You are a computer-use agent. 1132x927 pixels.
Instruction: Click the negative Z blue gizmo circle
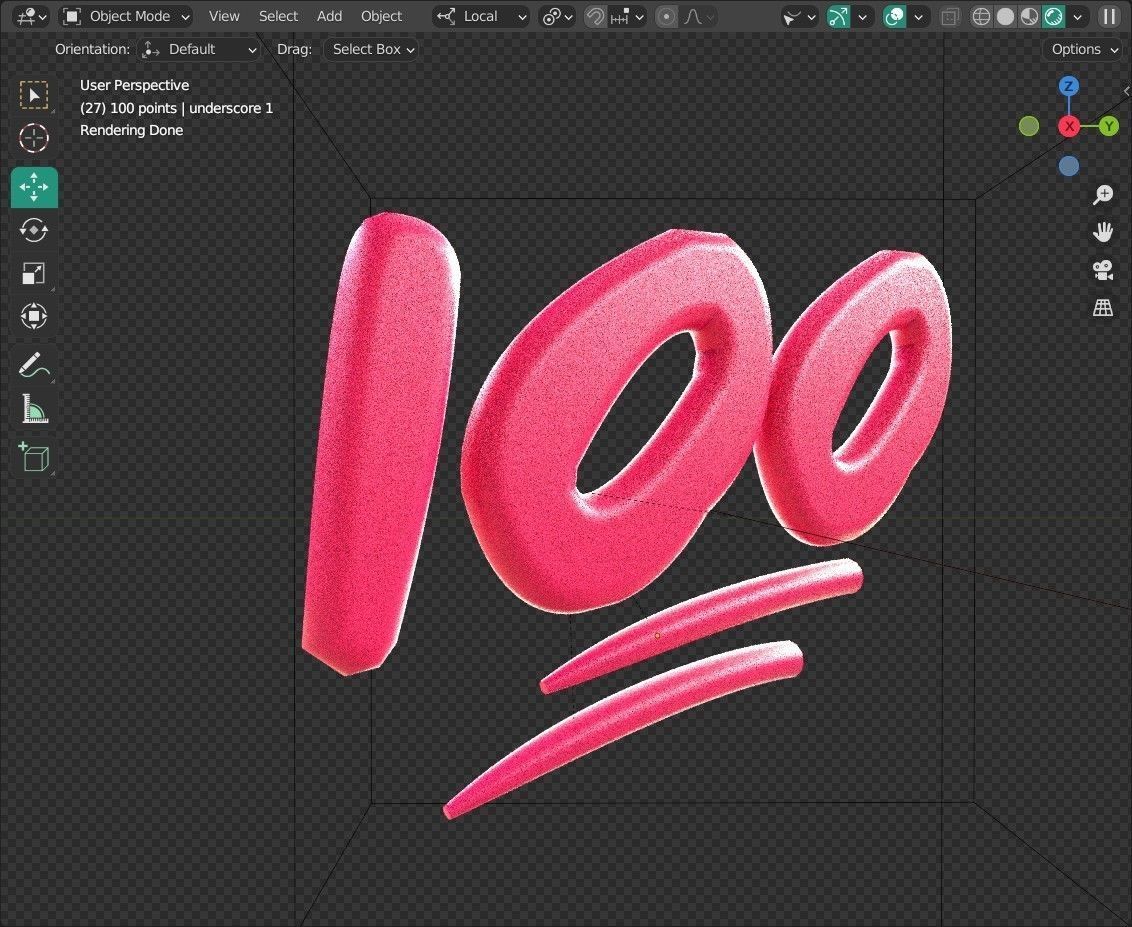coord(1068,166)
